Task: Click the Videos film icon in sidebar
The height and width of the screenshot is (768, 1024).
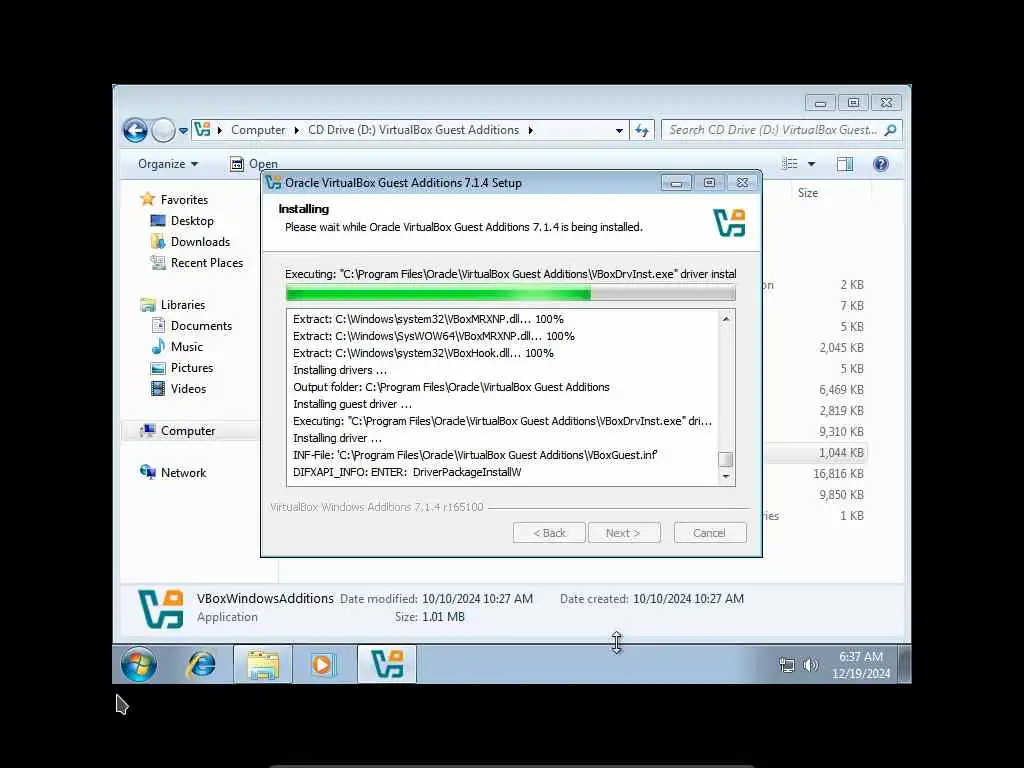Action: click(158, 389)
